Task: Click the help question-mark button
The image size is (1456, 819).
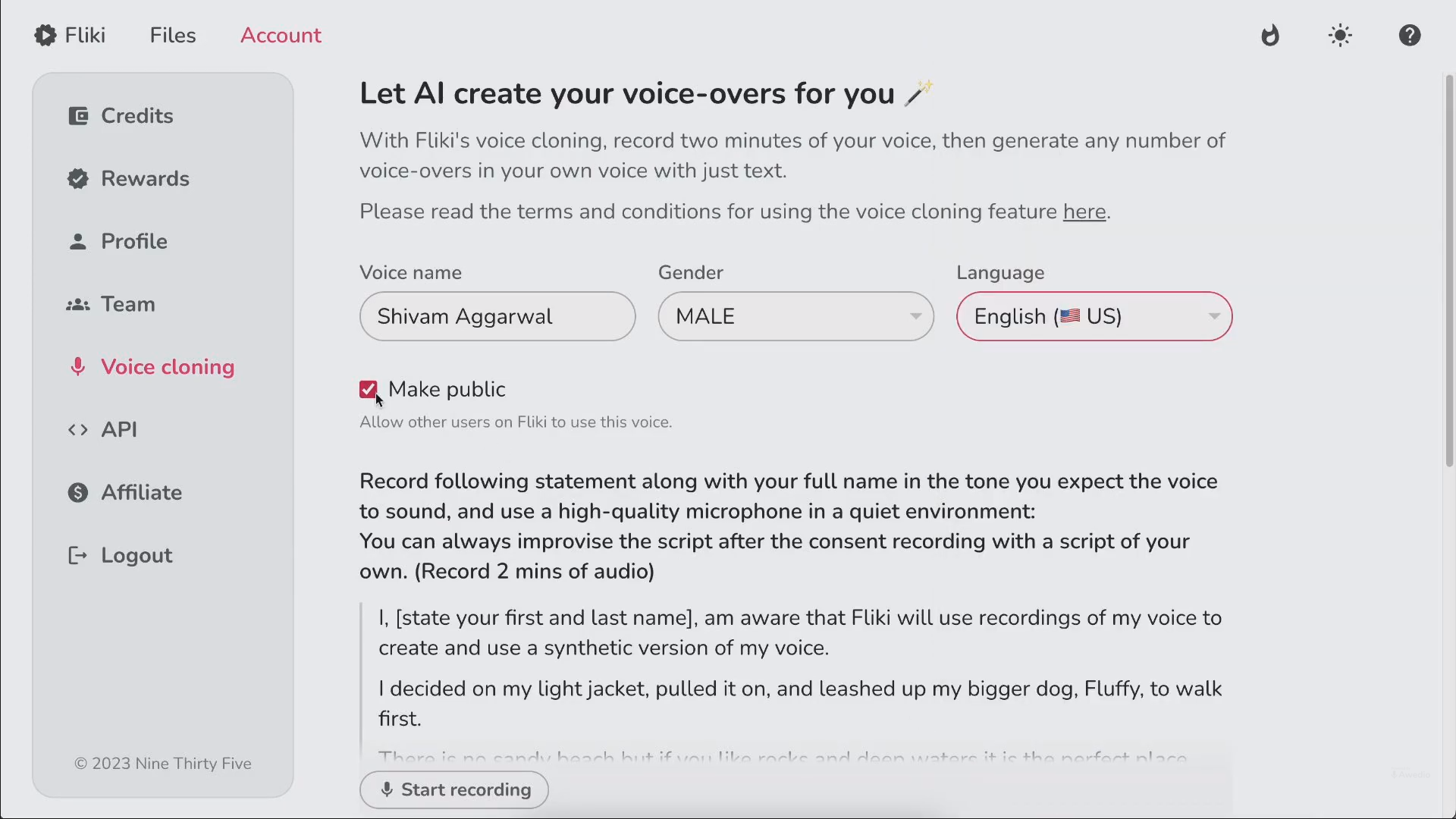Action: (x=1410, y=35)
